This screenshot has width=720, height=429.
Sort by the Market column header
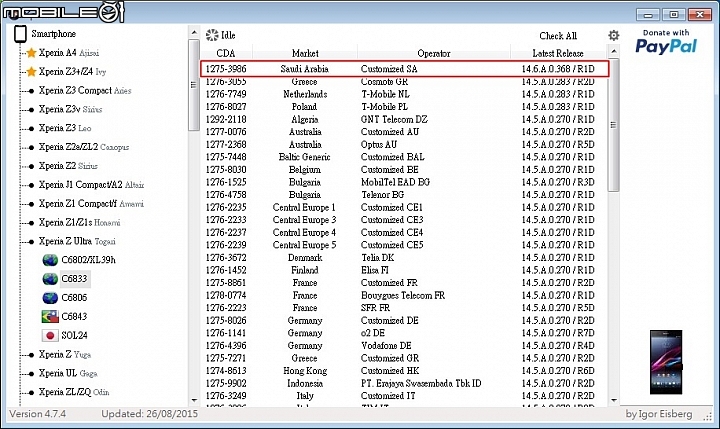(x=305, y=53)
